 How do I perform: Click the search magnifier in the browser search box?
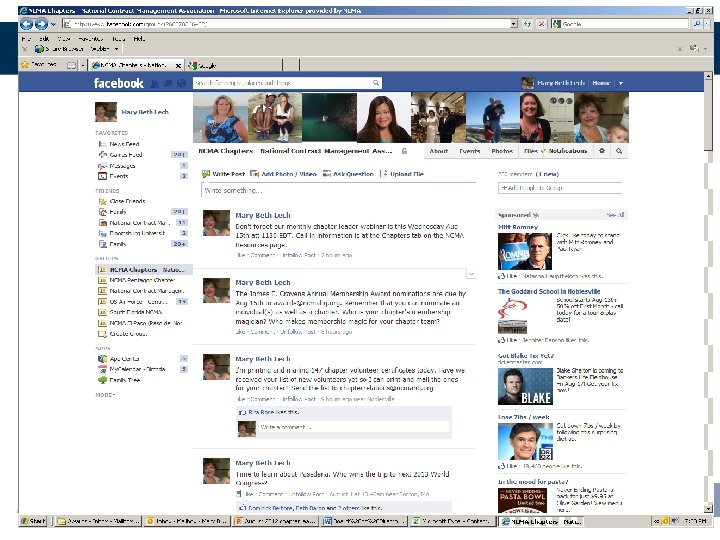(697, 24)
